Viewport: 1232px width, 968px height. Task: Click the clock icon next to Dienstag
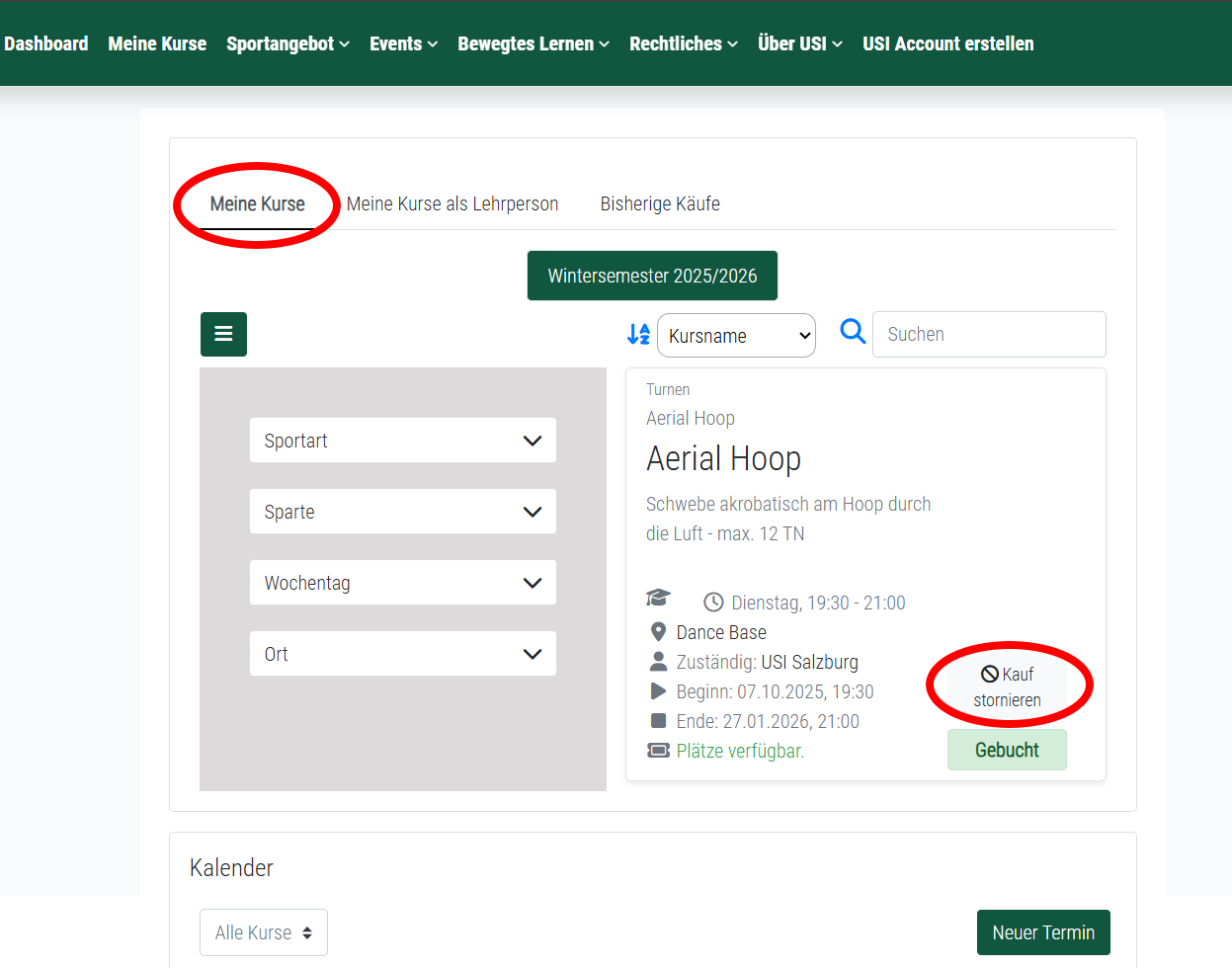[713, 603]
